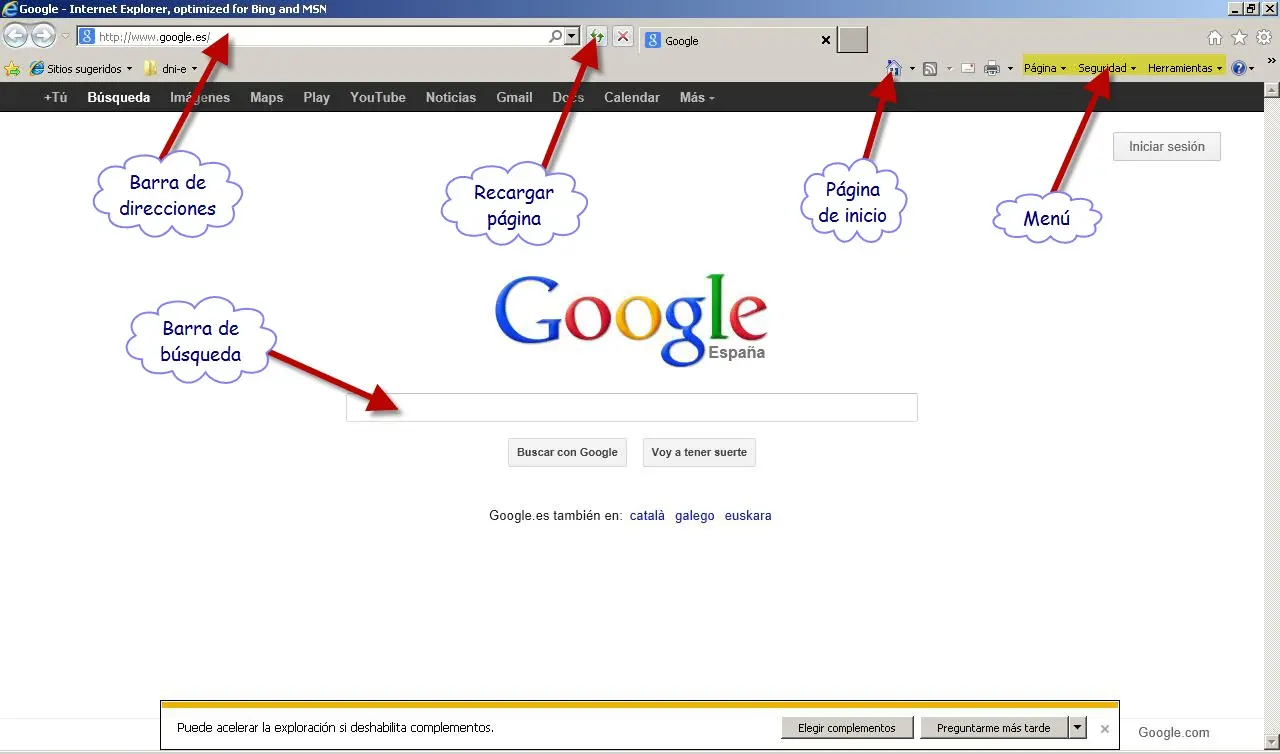
Task: Click the Preguntarme más tarde button
Action: click(994, 728)
